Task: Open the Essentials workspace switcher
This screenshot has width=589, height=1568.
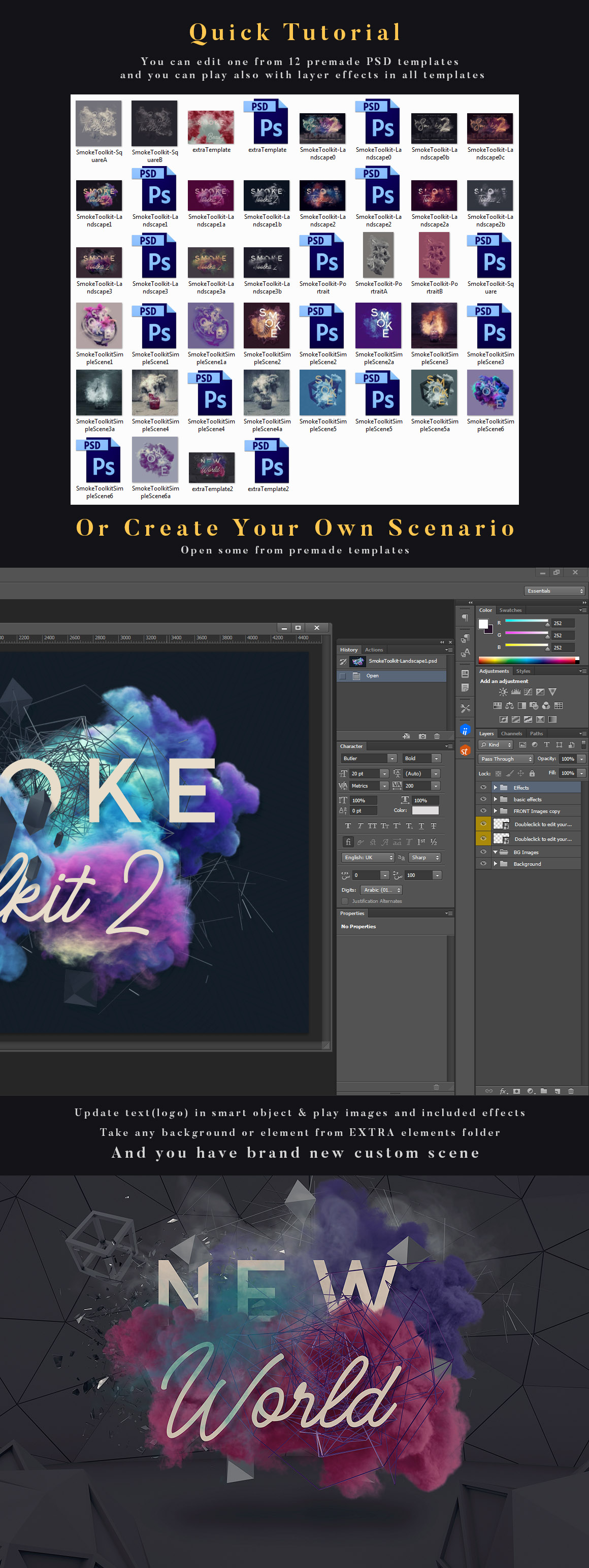Action: coord(554,591)
